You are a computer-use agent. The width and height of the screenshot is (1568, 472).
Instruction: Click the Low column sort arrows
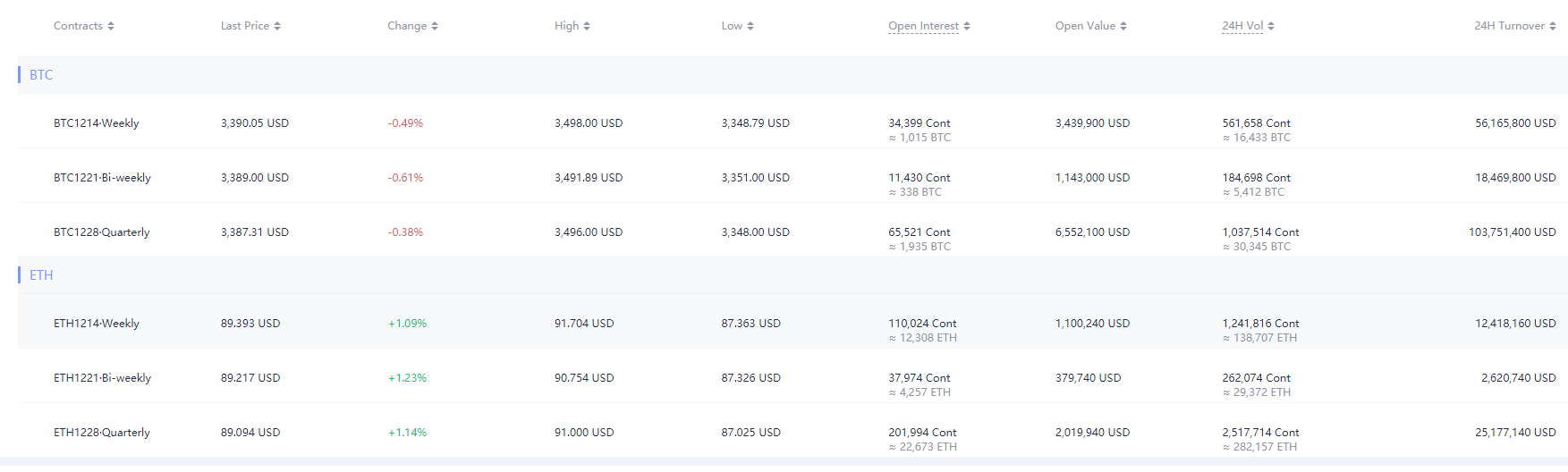750,26
